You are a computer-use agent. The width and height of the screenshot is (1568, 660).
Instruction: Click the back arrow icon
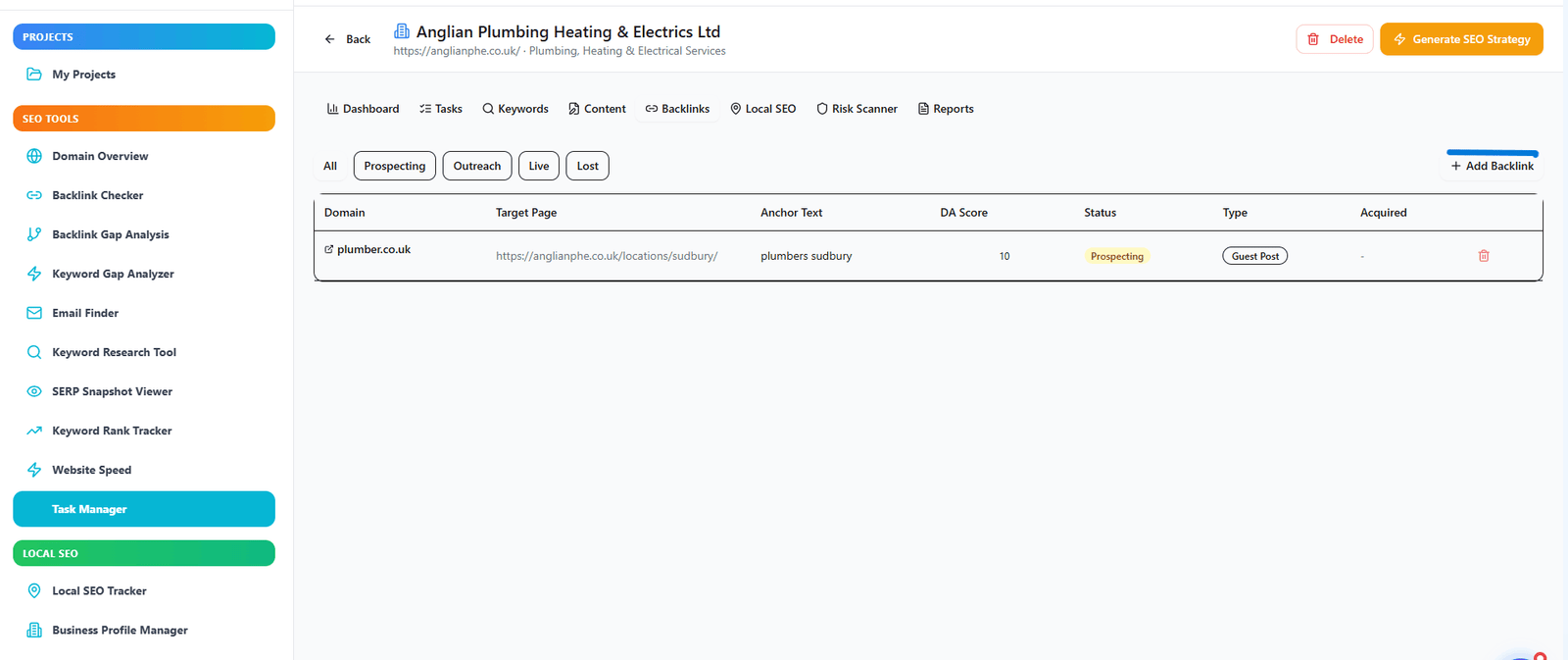pyautogui.click(x=330, y=39)
